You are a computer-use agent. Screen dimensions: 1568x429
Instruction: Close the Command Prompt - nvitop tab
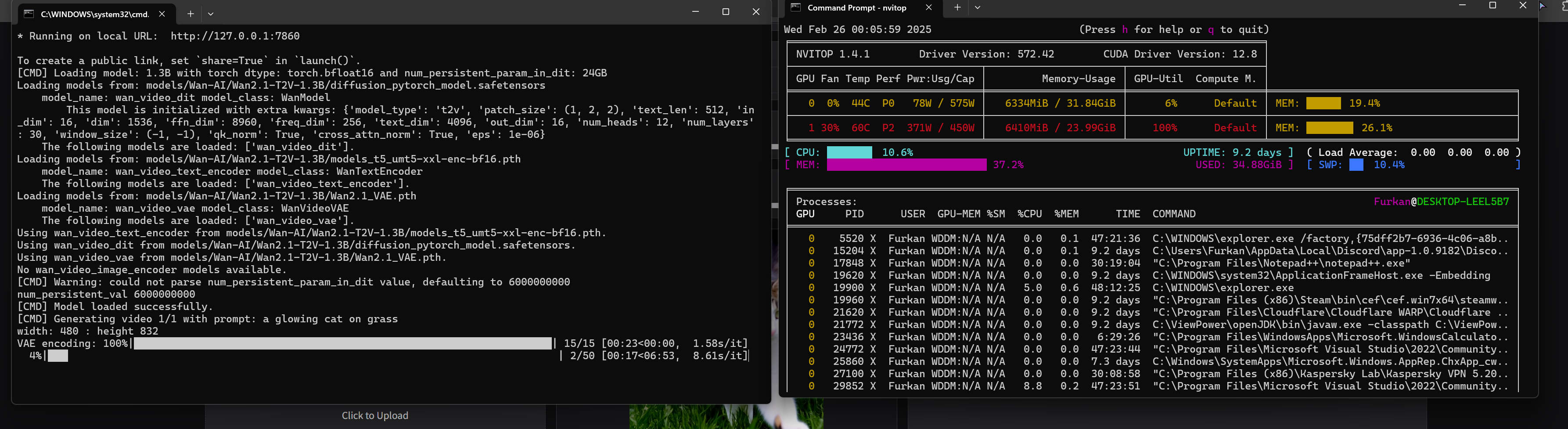point(929,7)
